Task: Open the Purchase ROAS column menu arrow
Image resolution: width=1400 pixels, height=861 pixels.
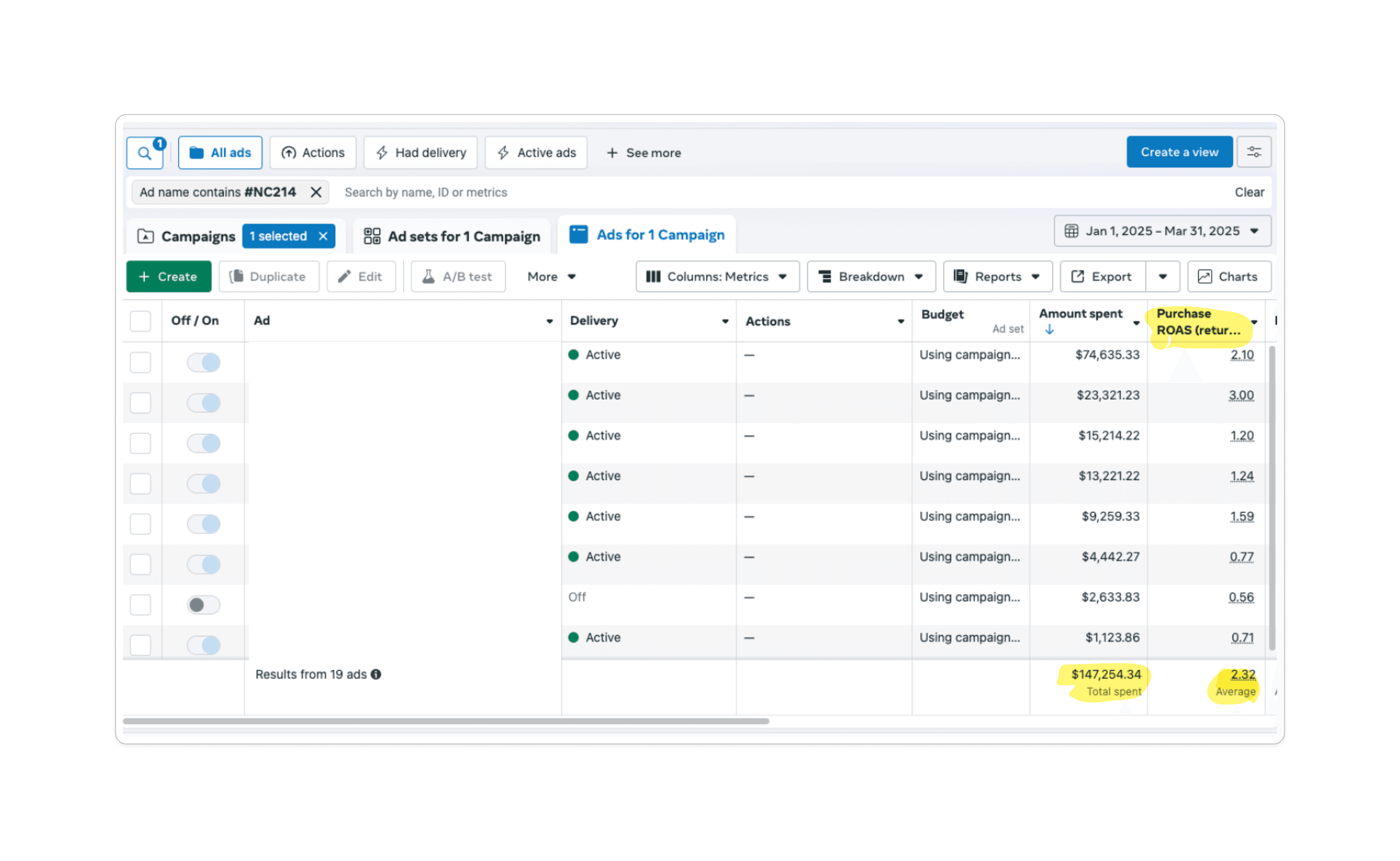Action: pyautogui.click(x=1254, y=322)
